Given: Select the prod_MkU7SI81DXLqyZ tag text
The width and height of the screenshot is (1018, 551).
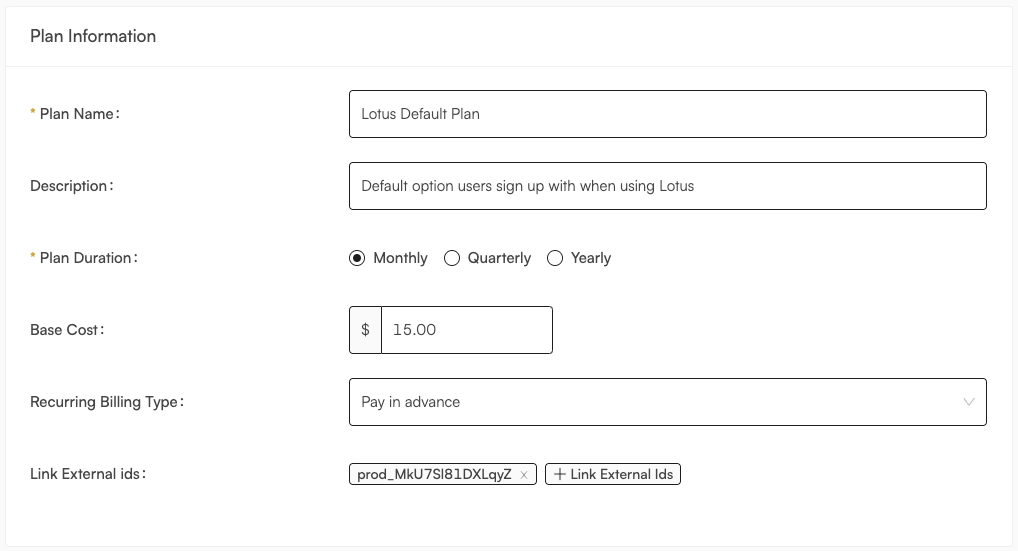Looking at the screenshot, I should (434, 474).
